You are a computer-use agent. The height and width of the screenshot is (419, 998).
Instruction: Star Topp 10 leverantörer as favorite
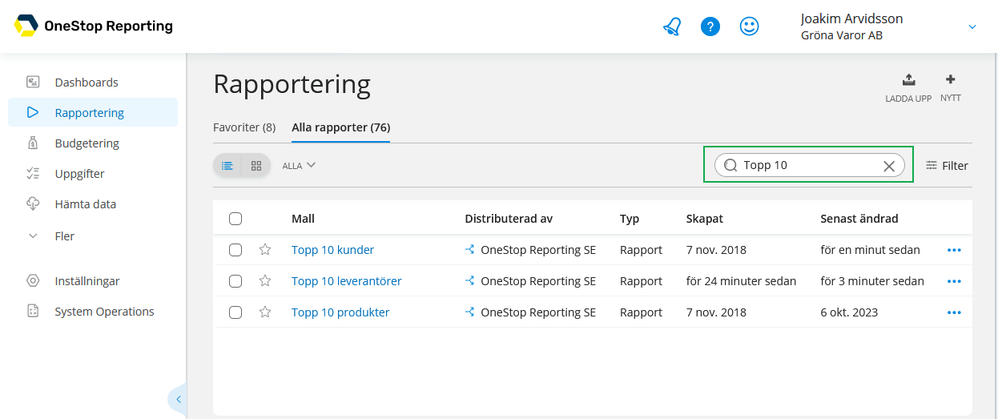(265, 281)
